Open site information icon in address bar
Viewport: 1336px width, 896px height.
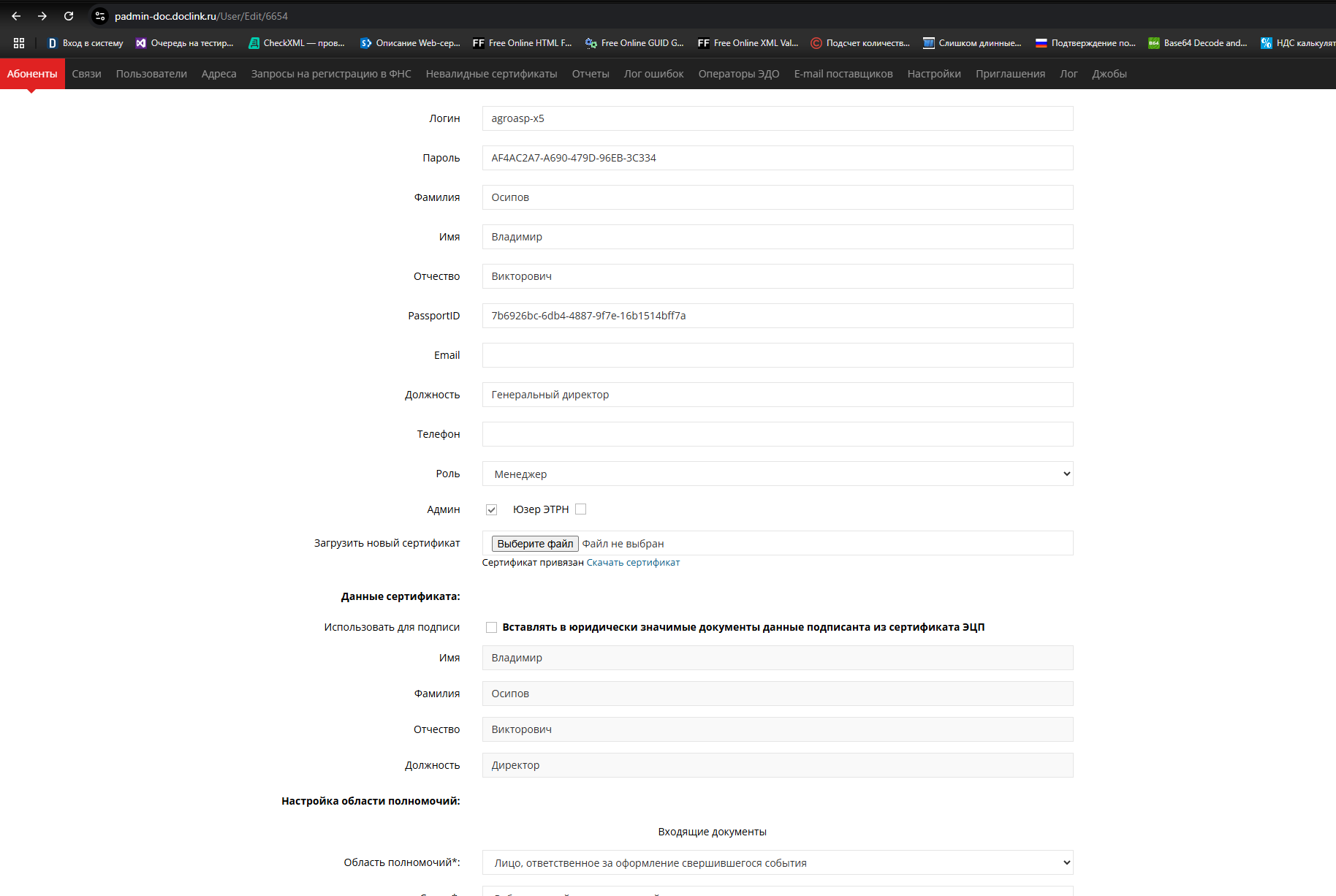[100, 16]
